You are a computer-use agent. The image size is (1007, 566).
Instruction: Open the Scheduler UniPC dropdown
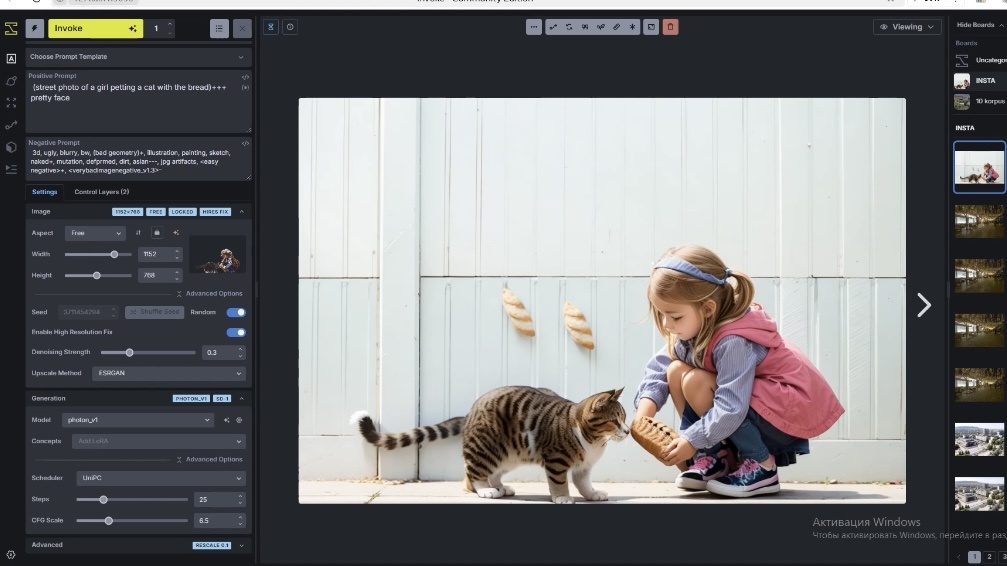tap(161, 478)
